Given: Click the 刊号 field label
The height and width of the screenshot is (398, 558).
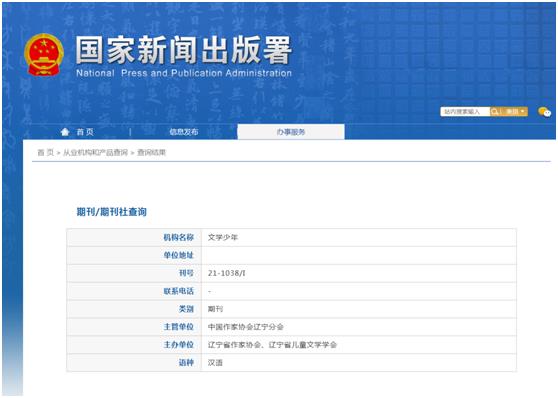Looking at the screenshot, I should coord(186,273).
